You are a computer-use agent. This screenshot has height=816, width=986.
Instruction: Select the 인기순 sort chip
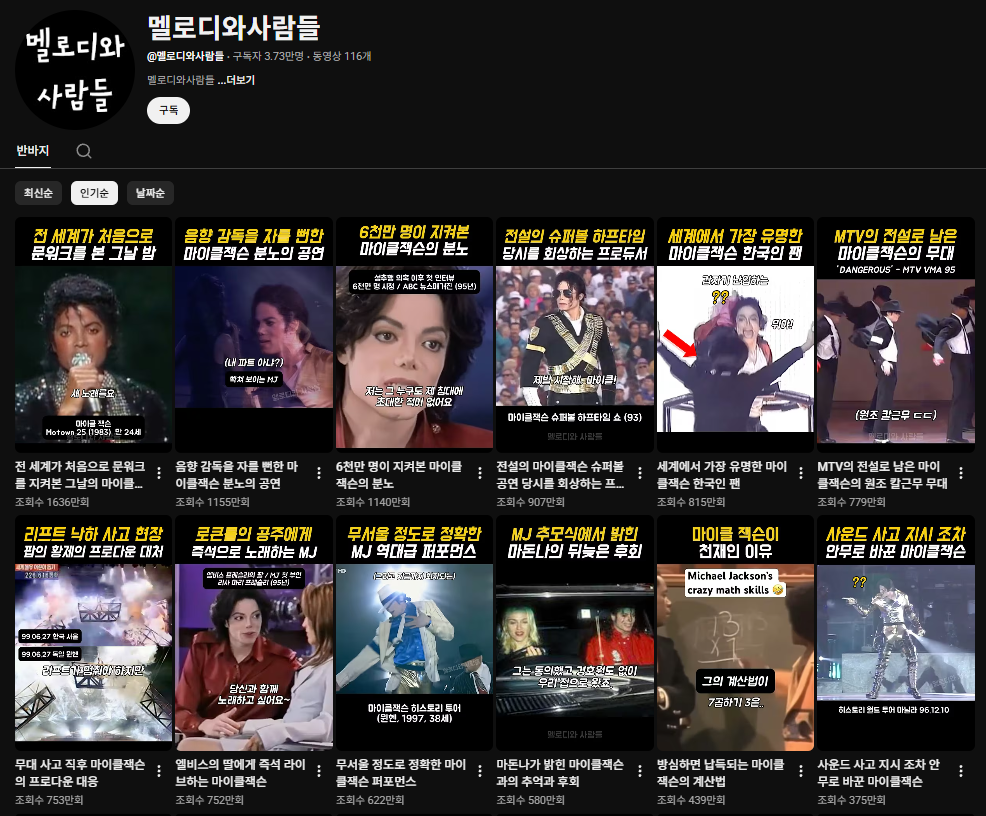(x=94, y=193)
